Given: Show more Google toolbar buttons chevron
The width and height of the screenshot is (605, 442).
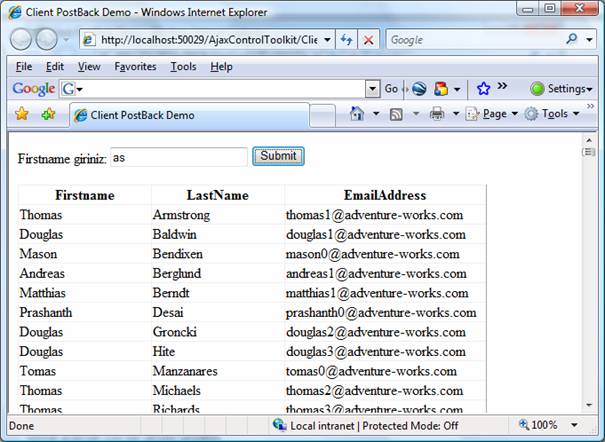Looking at the screenshot, I should pos(502,86).
